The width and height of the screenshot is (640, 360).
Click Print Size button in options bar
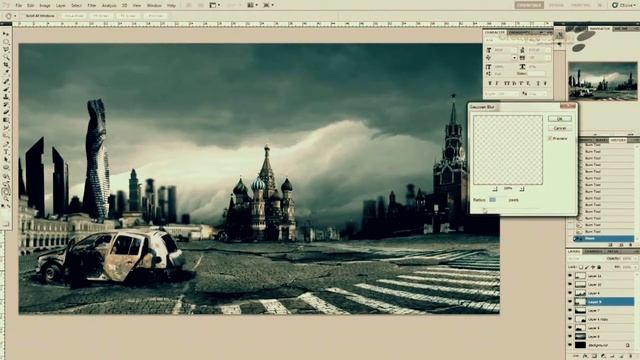[x=156, y=16]
